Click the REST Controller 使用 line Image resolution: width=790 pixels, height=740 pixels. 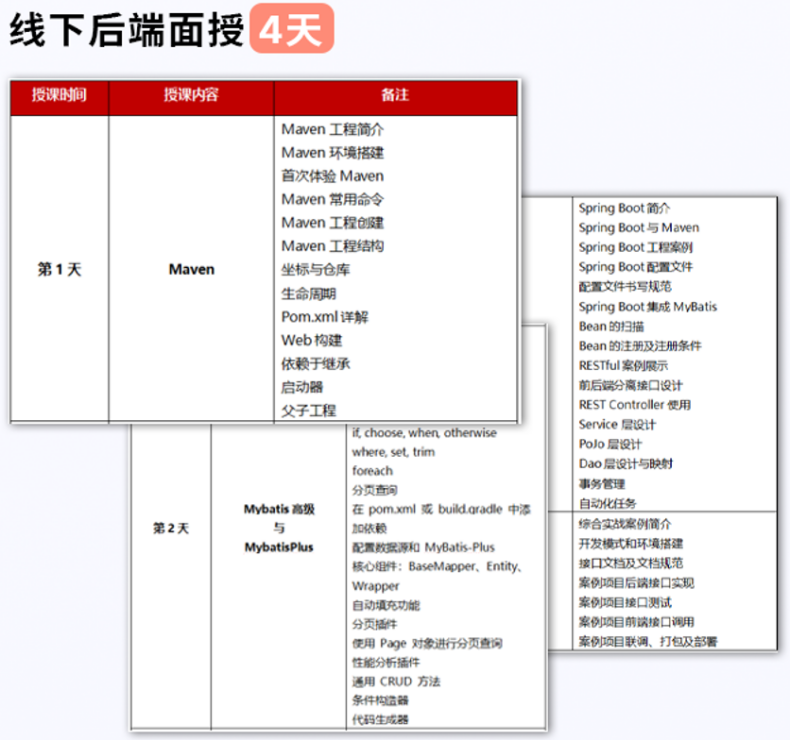(635, 405)
